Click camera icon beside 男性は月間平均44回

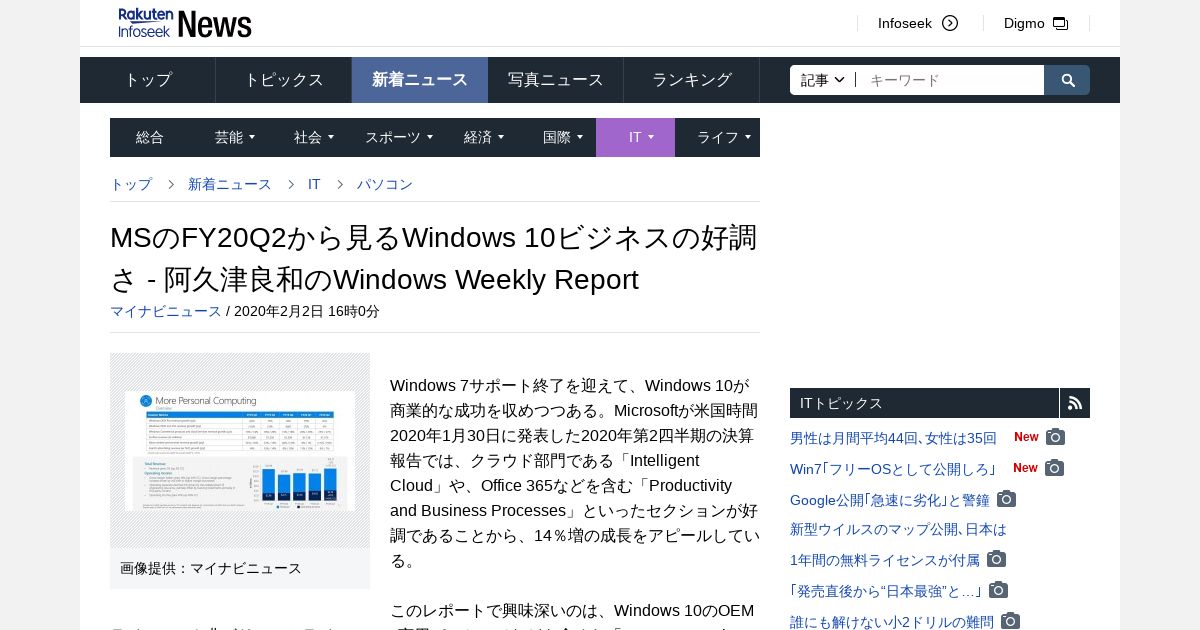(x=1055, y=437)
